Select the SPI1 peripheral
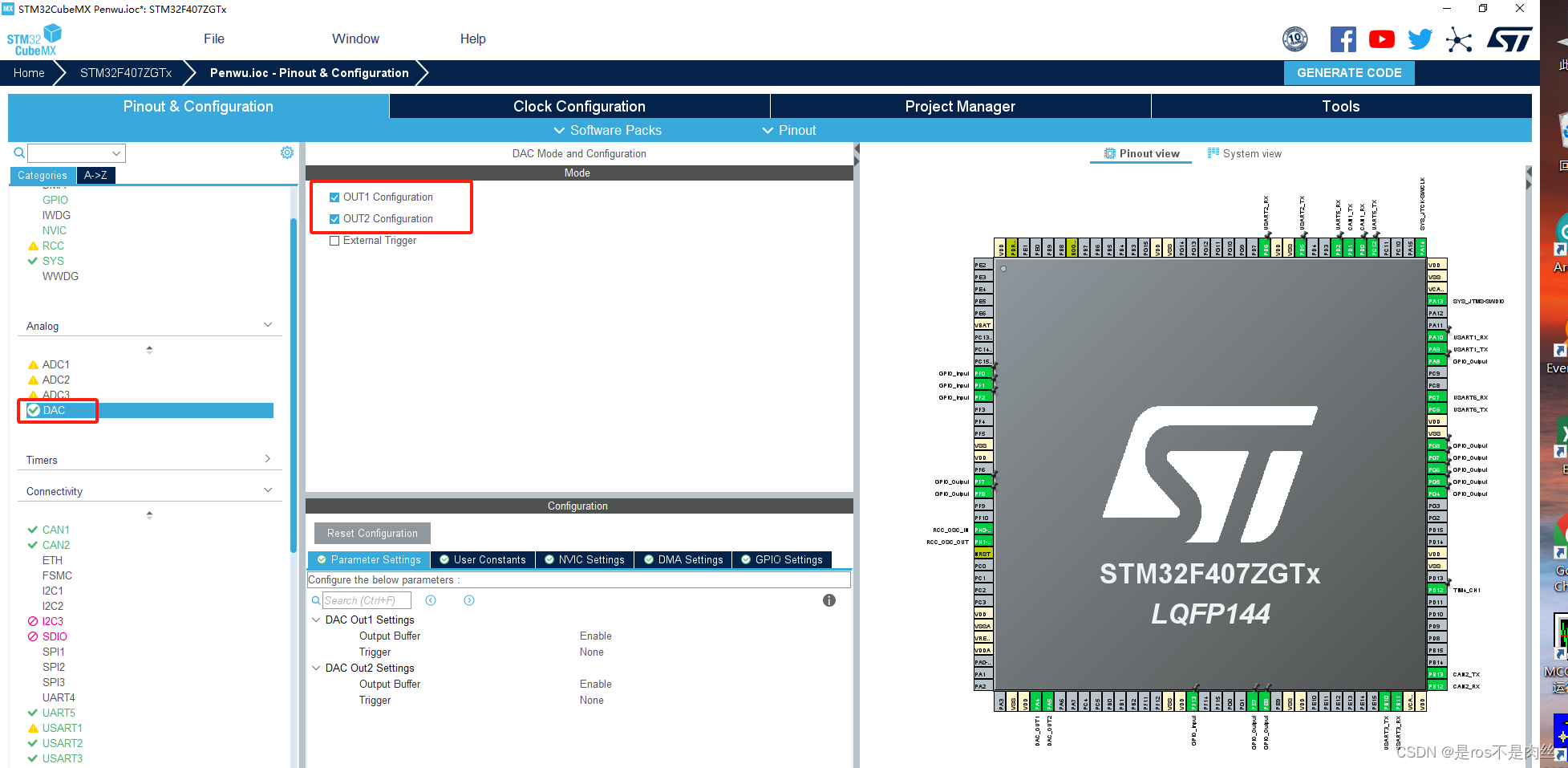Image resolution: width=1568 pixels, height=768 pixels. click(54, 652)
